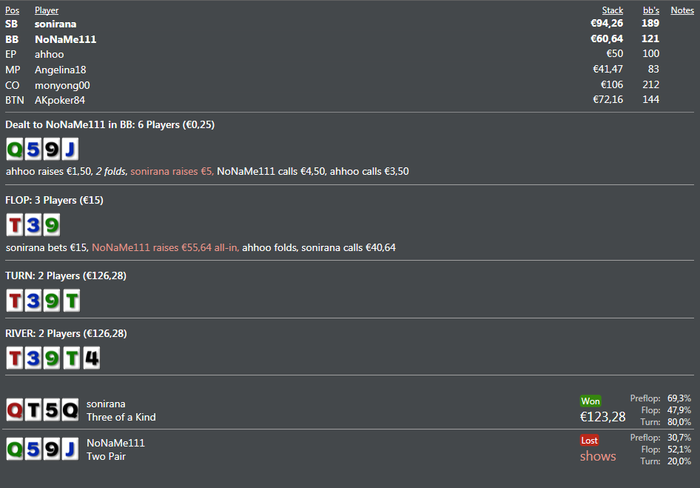Viewport: 700px width, 488px height.
Task: Click the first card in sonirana's showdown hand
Action: [15, 409]
